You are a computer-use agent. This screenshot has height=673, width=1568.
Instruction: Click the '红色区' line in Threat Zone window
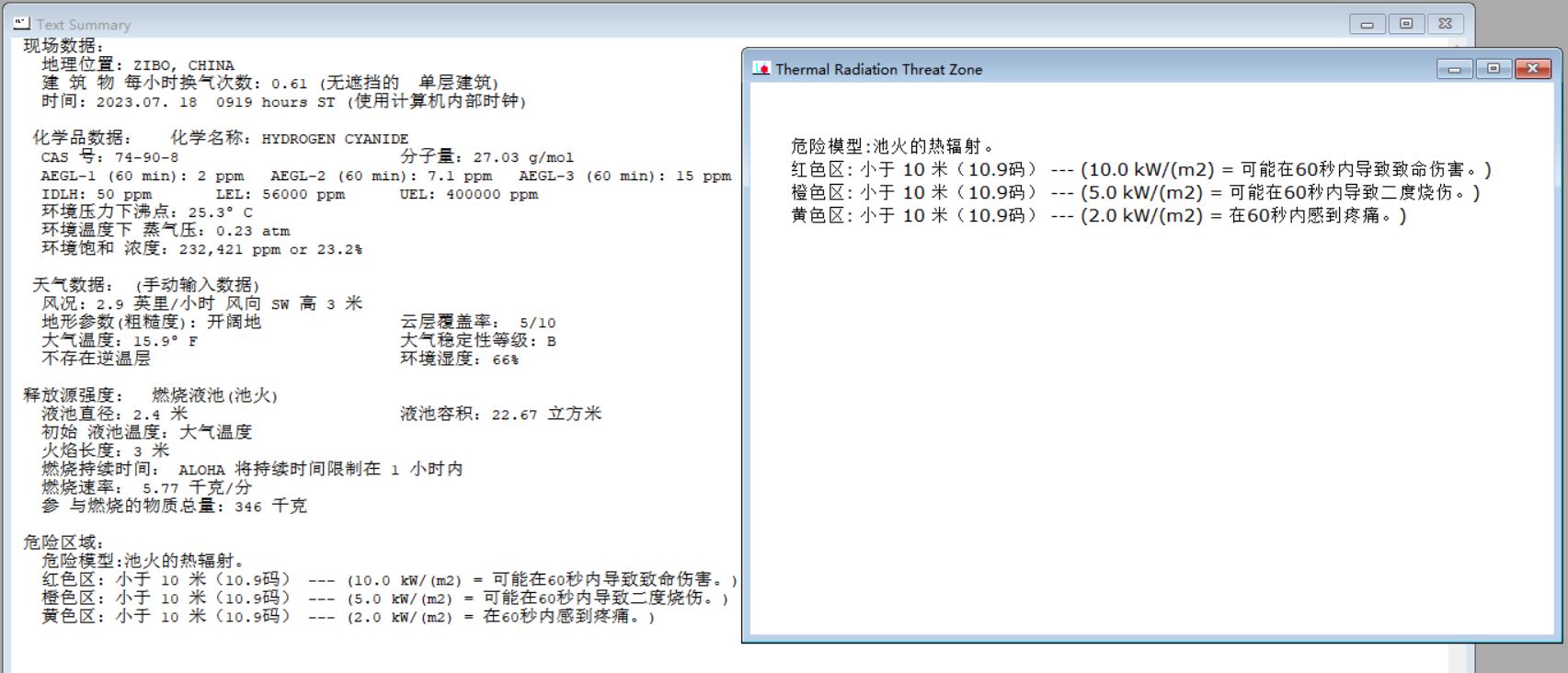click(x=1141, y=169)
